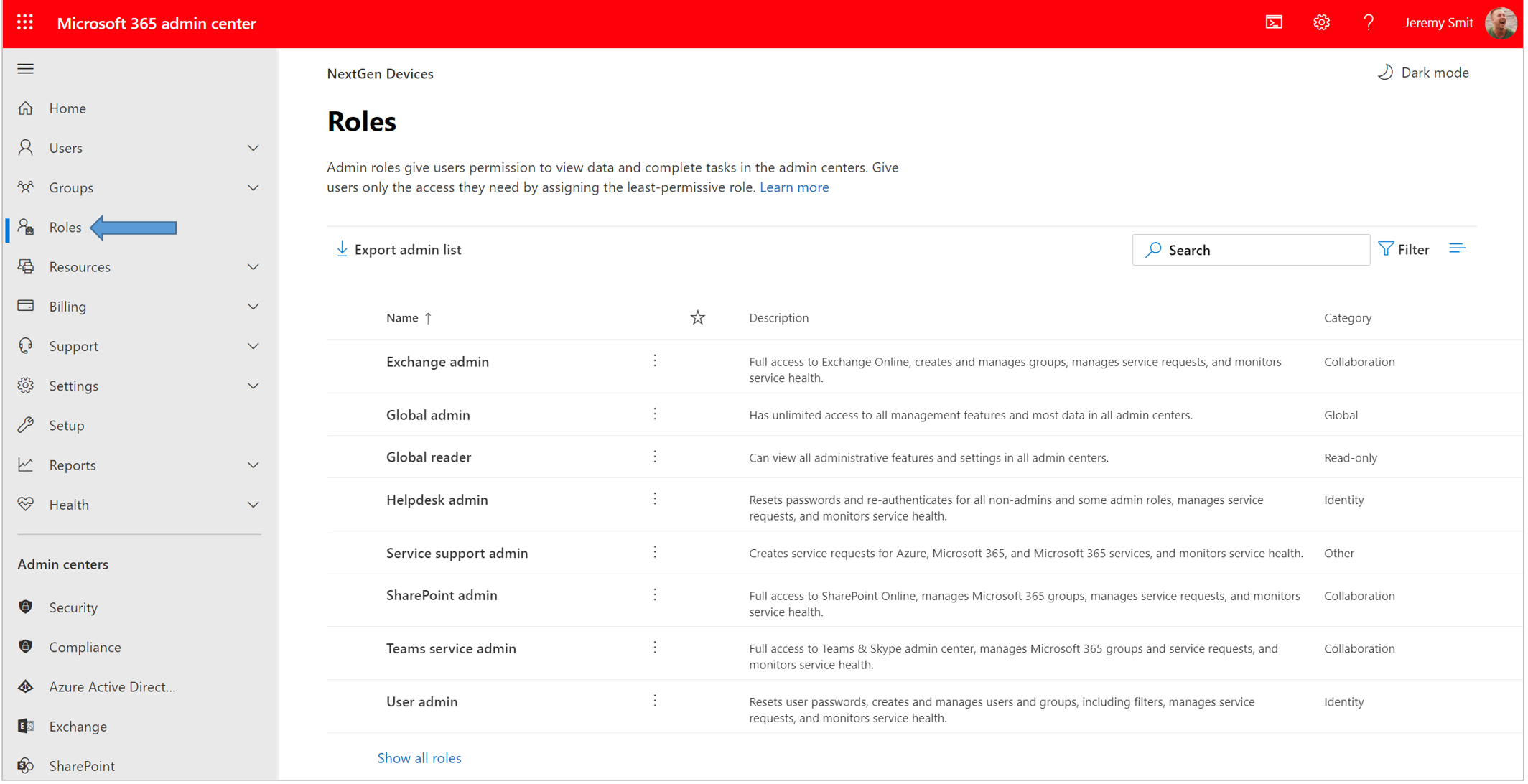Expand the Resources menu chevron

point(253,267)
